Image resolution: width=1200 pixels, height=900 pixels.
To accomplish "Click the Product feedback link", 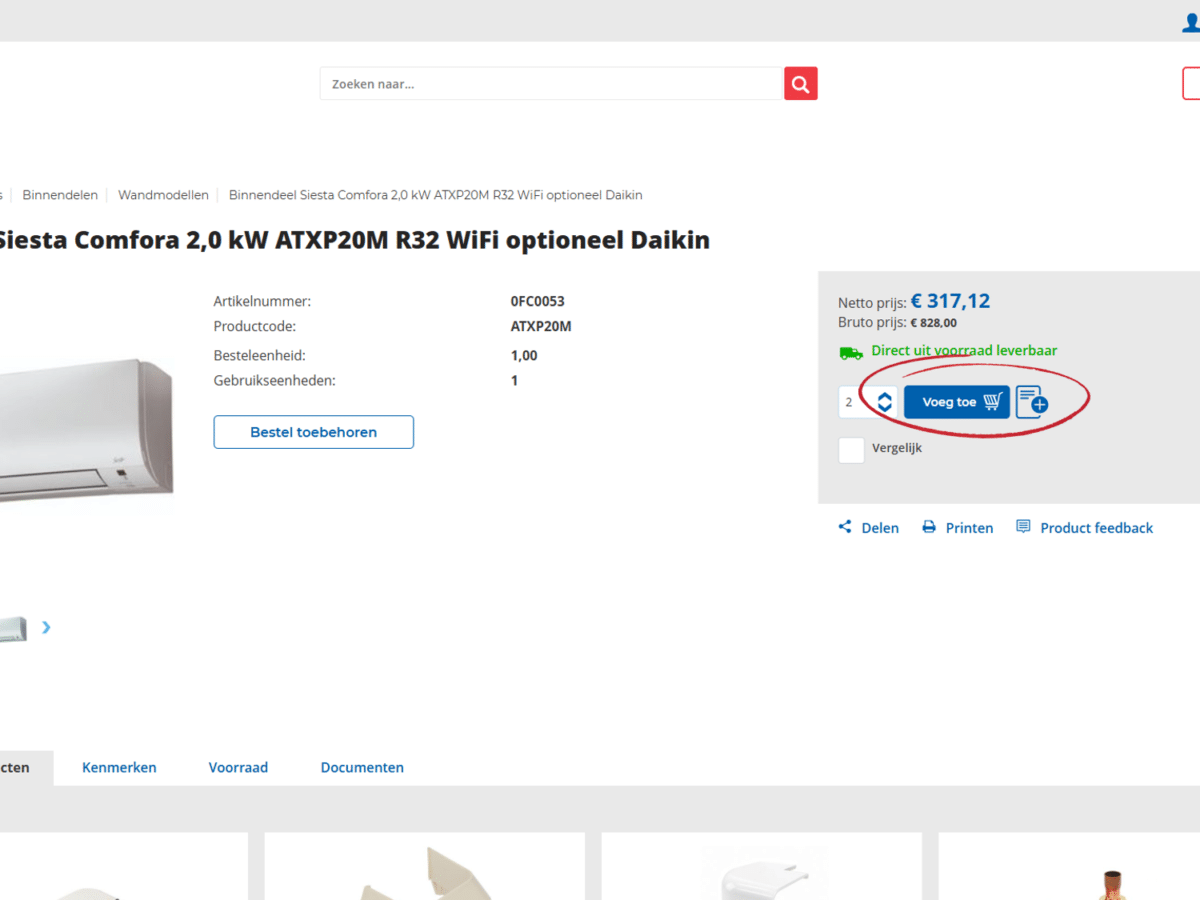I will pos(1097,528).
